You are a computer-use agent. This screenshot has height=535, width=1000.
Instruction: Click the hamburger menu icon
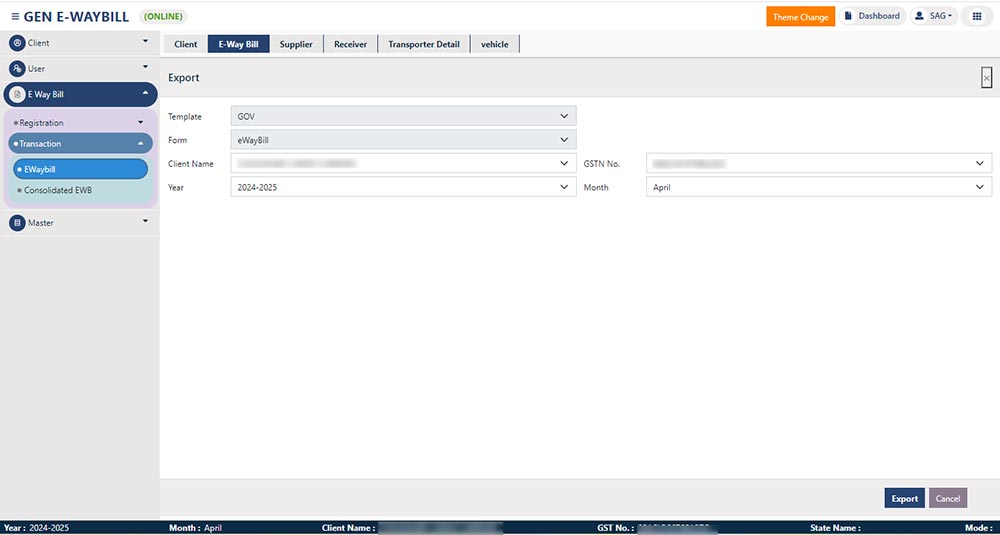[x=15, y=16]
